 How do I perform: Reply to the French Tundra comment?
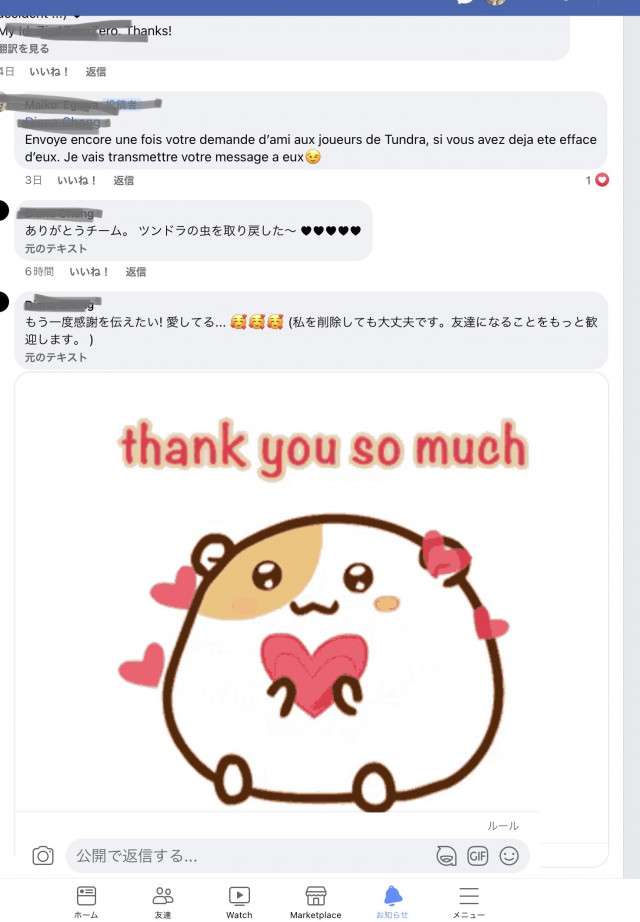[x=124, y=180]
